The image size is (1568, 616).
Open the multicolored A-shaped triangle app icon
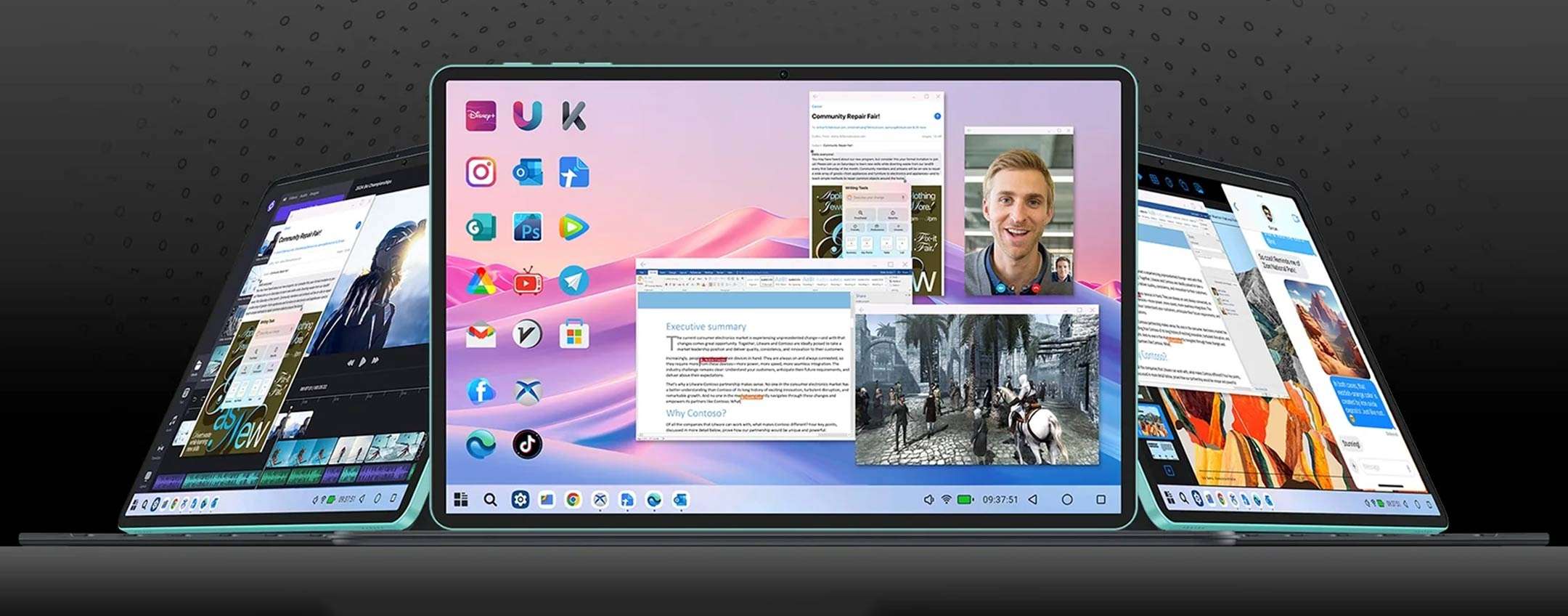(481, 281)
